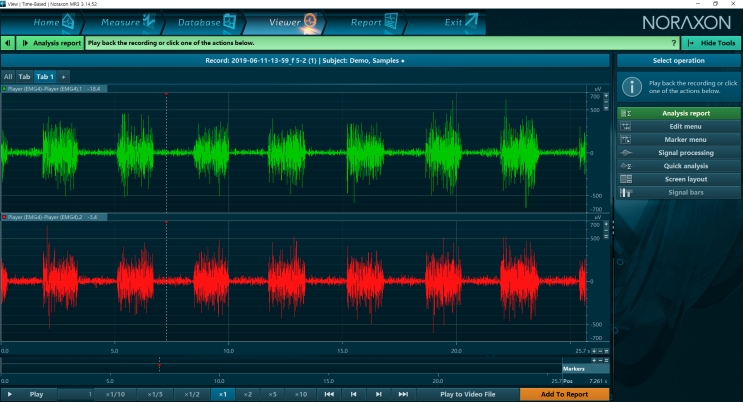Click the Signal processing icon
Image resolution: width=743 pixels, height=402 pixels.
(626, 153)
